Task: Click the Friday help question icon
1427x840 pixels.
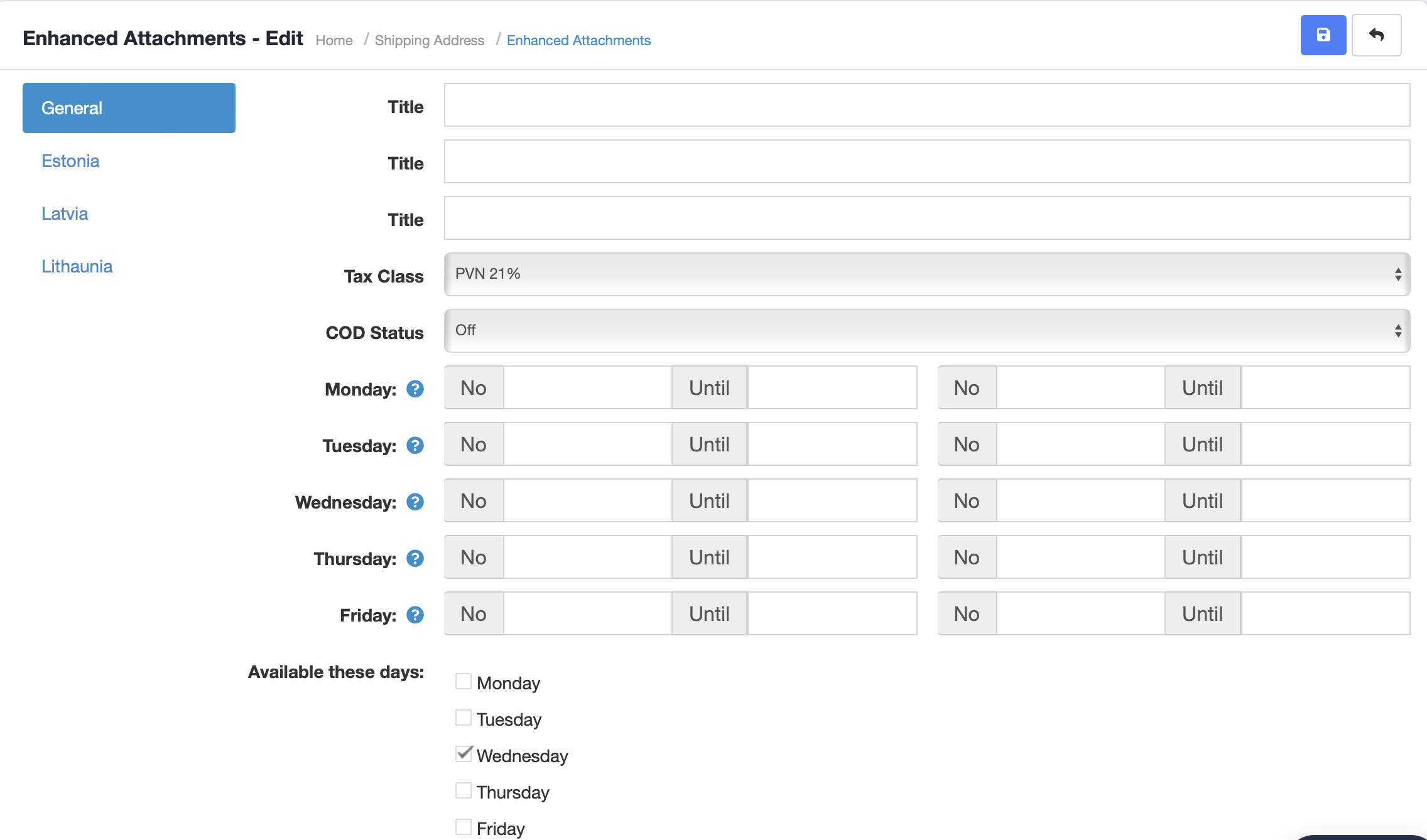Action: pos(415,615)
